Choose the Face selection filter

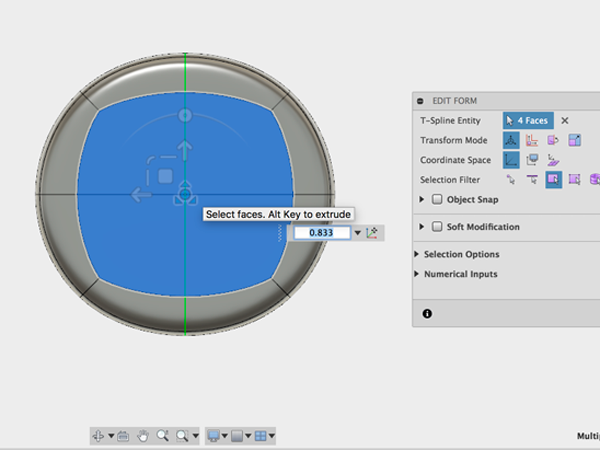click(553, 179)
